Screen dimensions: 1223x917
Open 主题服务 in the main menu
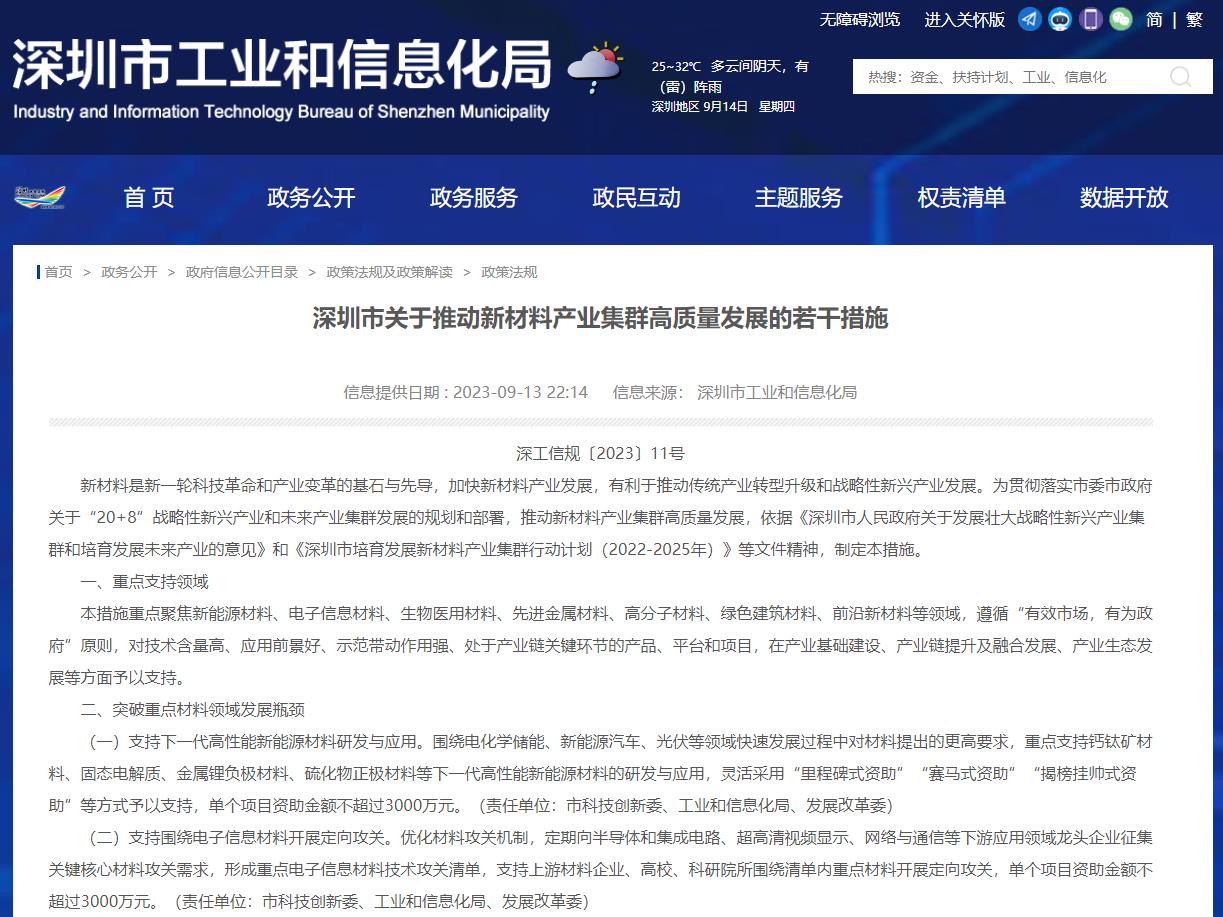(x=799, y=198)
